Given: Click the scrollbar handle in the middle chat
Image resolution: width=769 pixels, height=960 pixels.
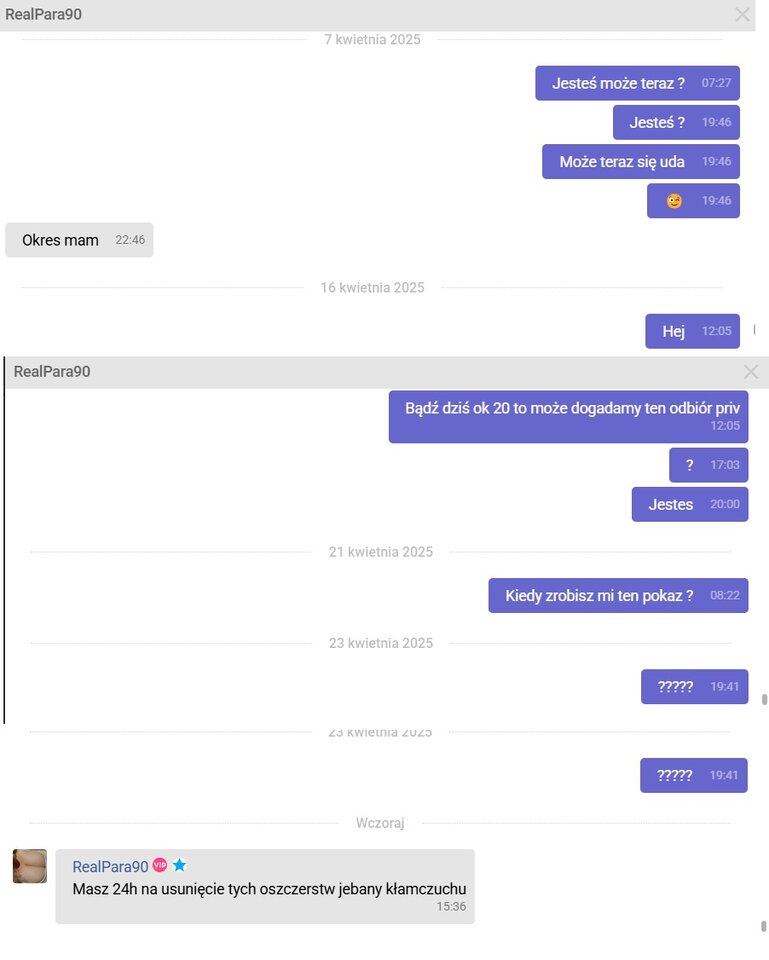Looking at the screenshot, I should click(764, 699).
